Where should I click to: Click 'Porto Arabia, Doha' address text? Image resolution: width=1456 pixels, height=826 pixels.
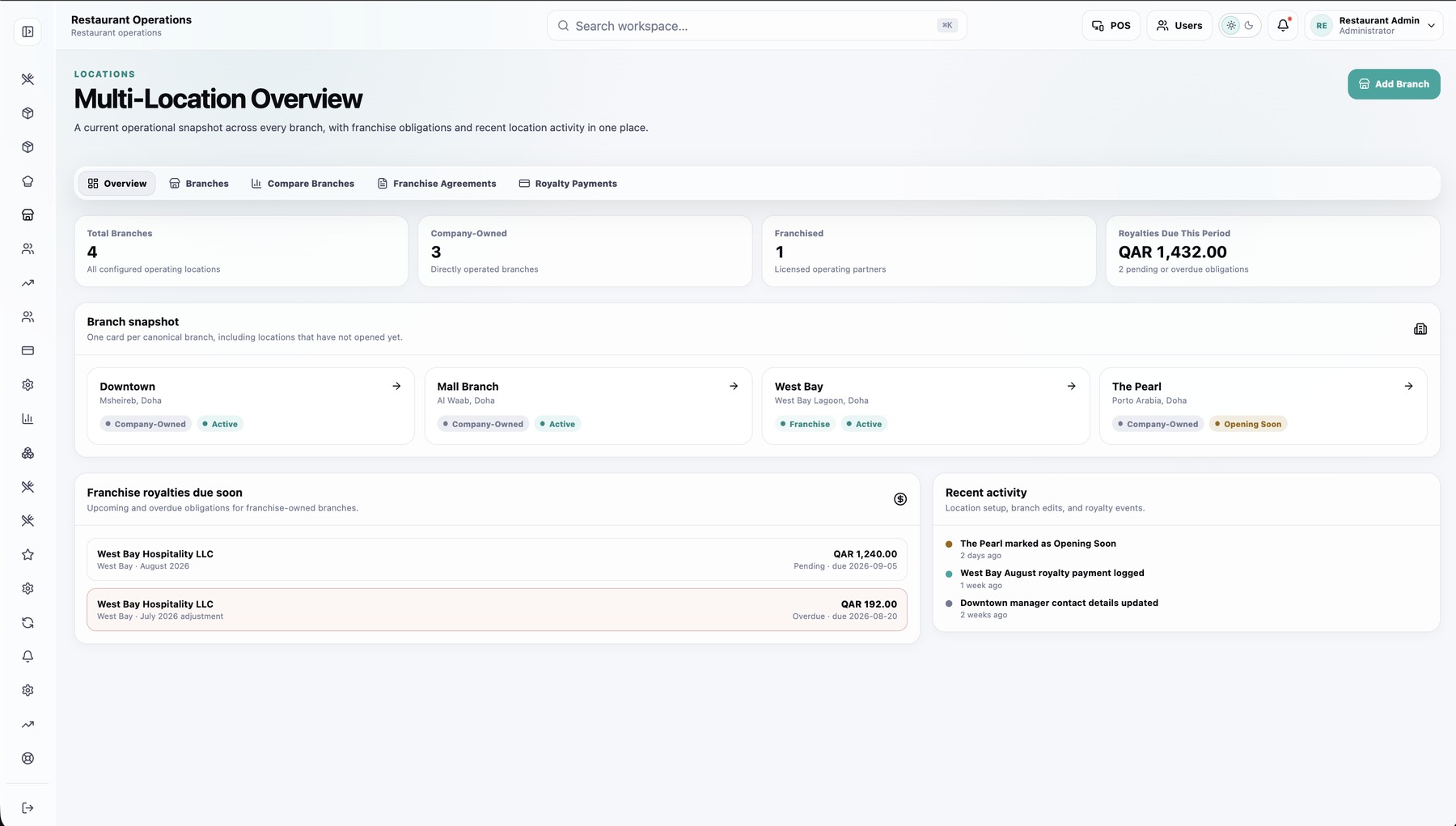coord(1149,400)
